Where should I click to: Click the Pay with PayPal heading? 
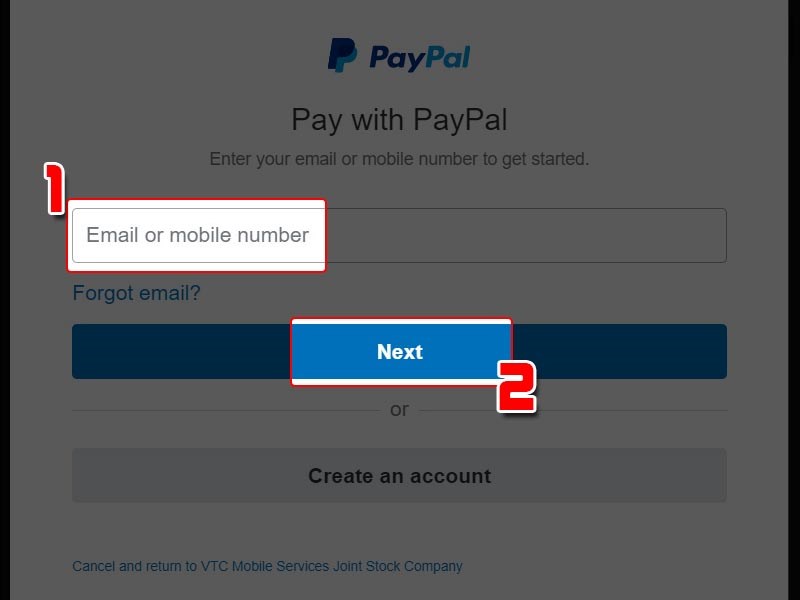tap(399, 120)
